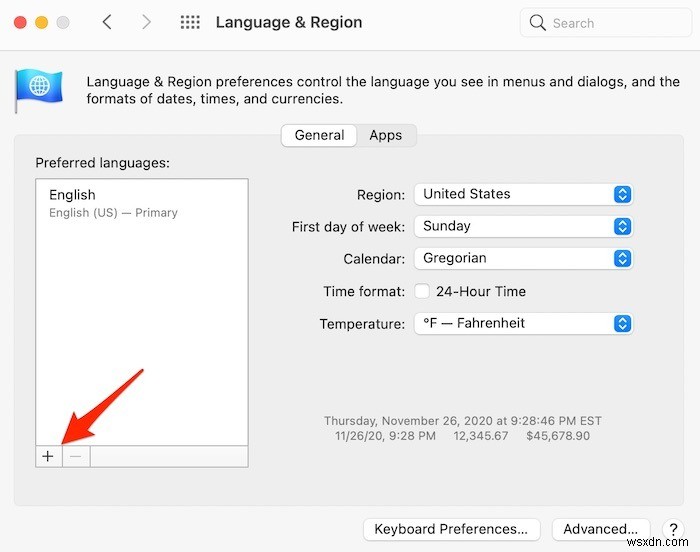Select English in preferred languages list
The image size is (700, 552).
tap(142, 203)
